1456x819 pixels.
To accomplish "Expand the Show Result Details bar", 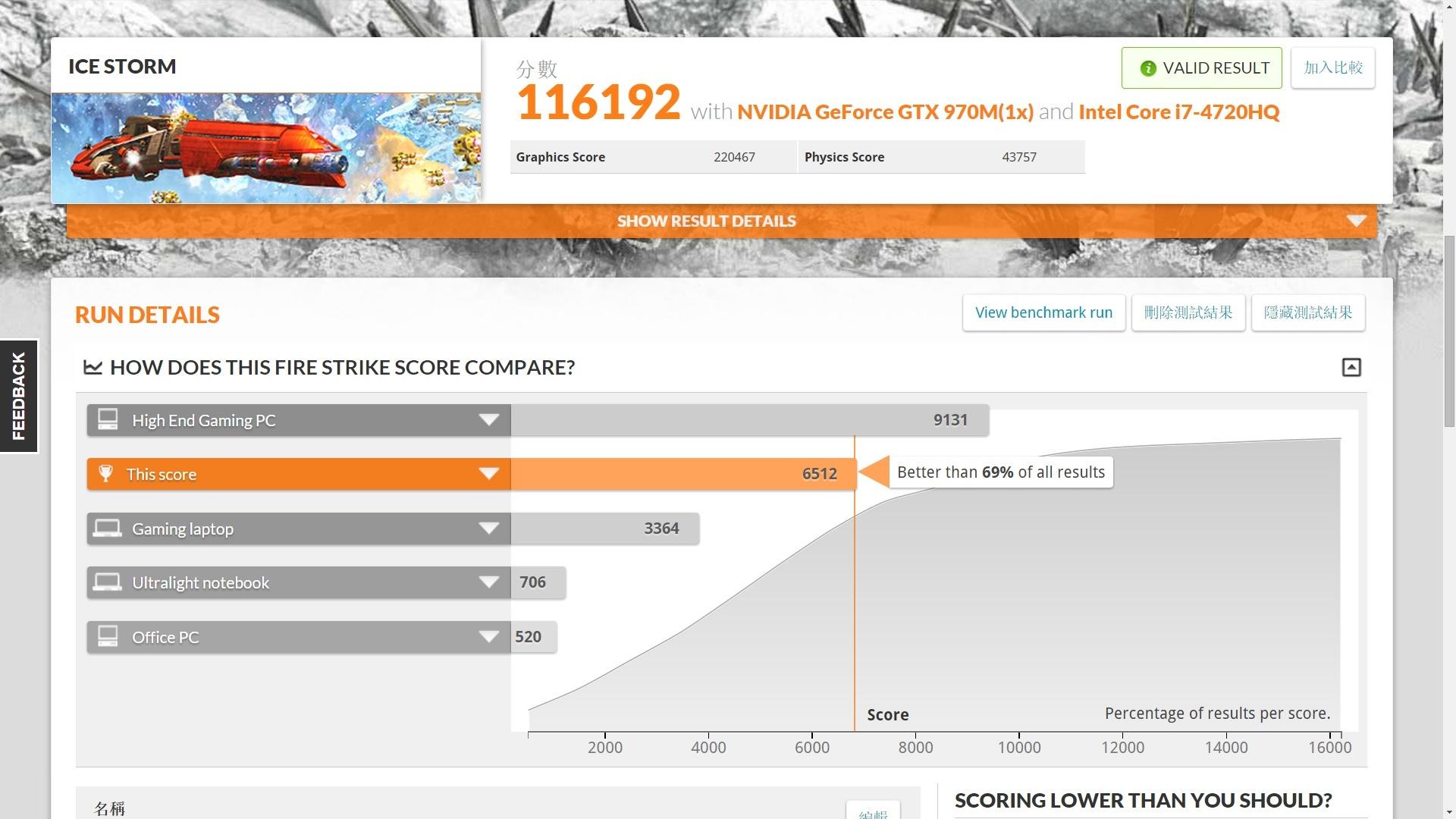I will pyautogui.click(x=721, y=221).
